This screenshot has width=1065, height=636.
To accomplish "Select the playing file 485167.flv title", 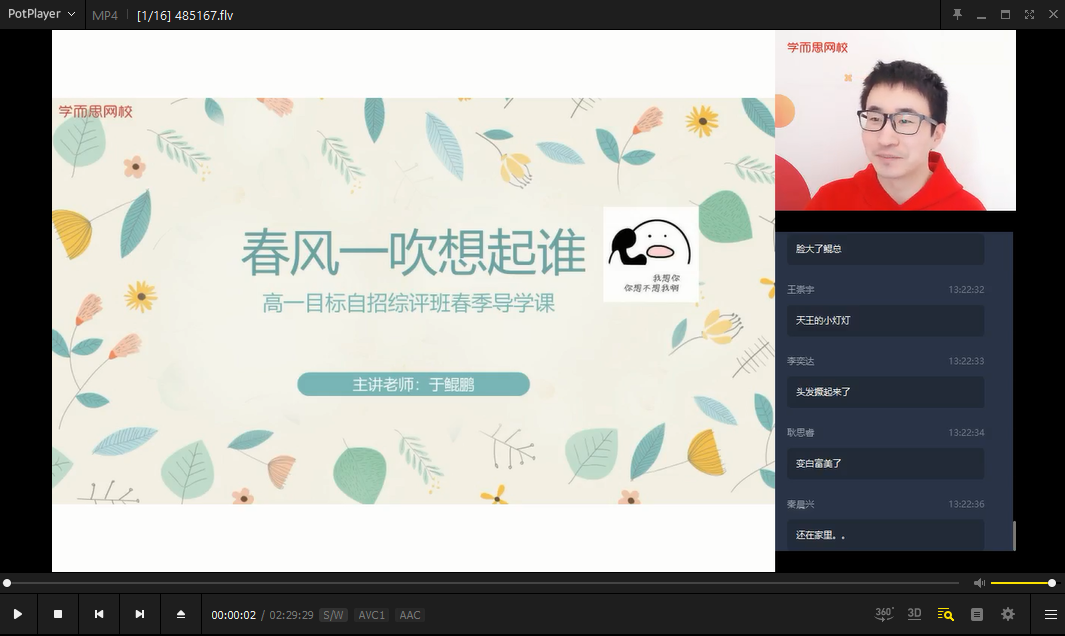I will (x=185, y=15).
